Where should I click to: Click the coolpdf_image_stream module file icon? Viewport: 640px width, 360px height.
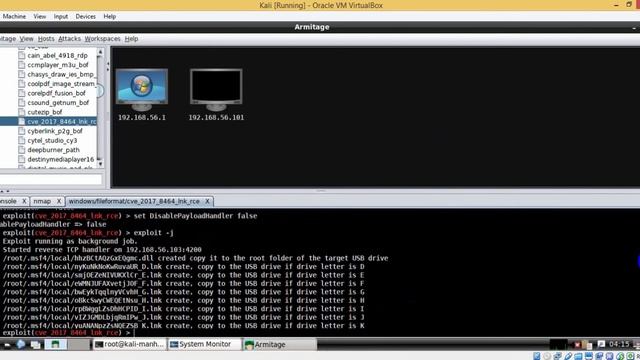22,84
